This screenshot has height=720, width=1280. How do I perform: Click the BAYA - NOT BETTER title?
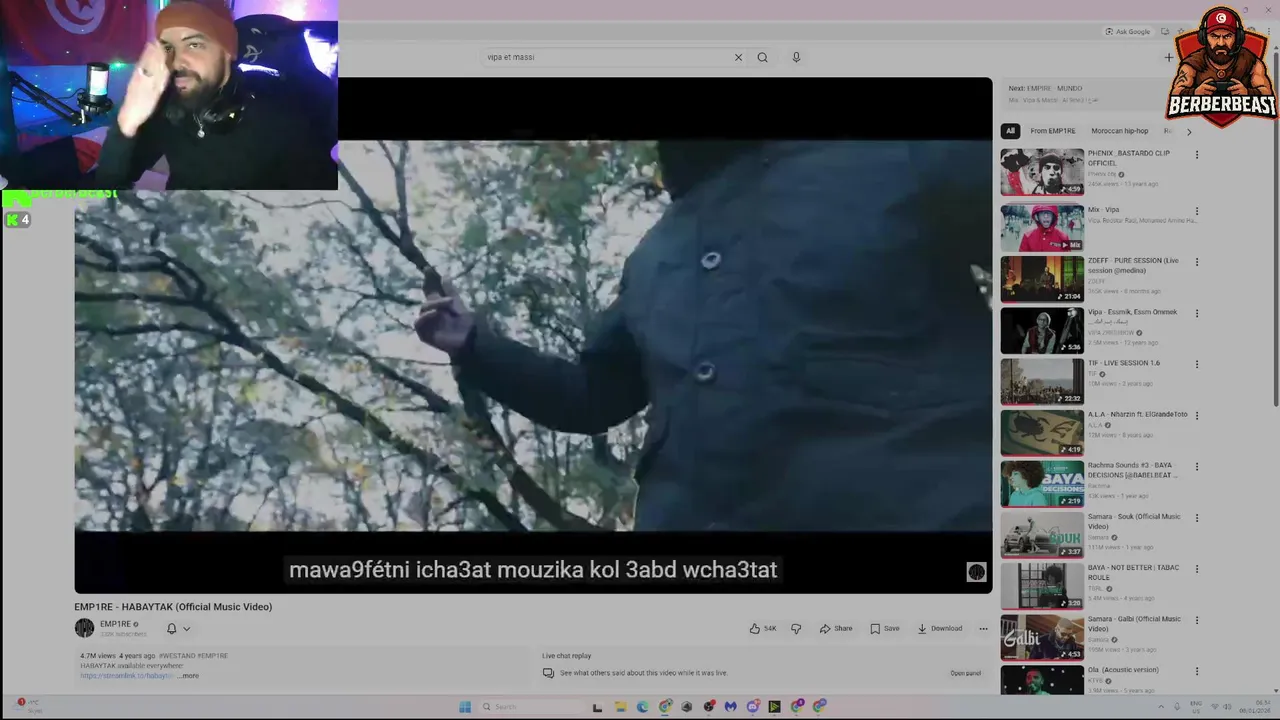[x=1134, y=572]
